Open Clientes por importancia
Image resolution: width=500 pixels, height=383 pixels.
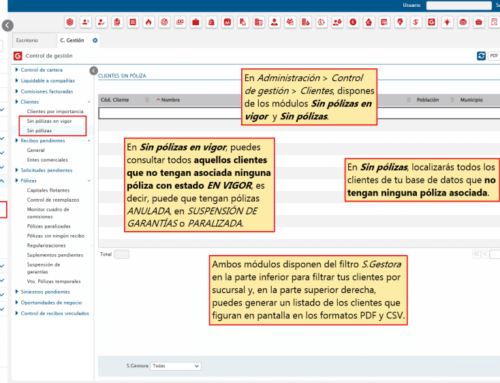(55, 111)
